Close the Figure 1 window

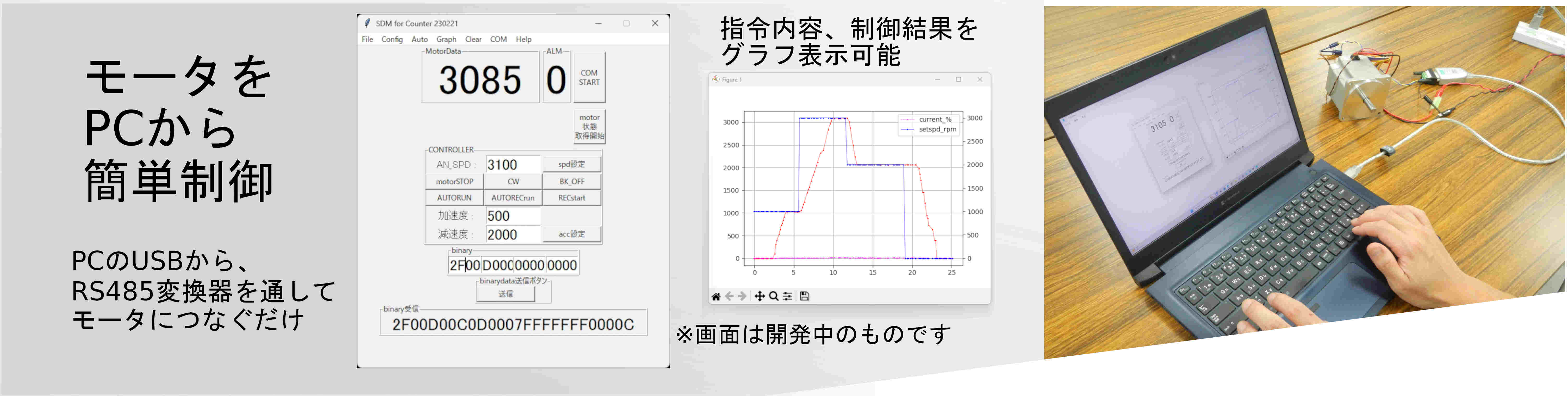979,79
